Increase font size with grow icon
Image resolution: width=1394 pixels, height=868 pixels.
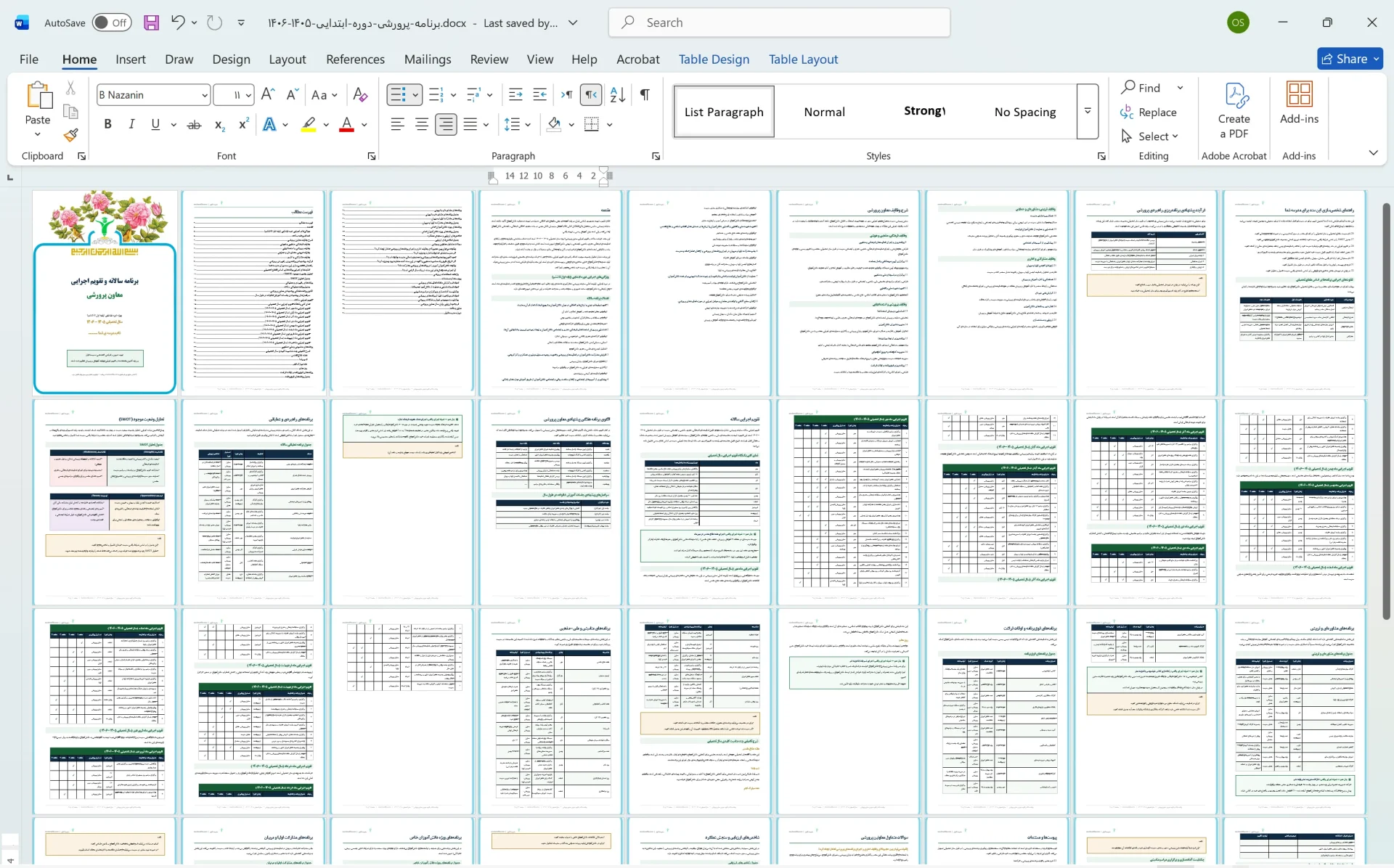click(x=267, y=94)
